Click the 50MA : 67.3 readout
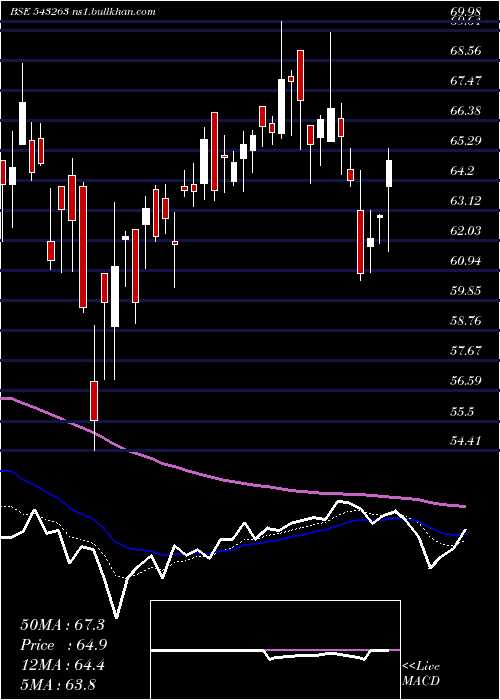This screenshot has width=500, height=700. point(62,625)
